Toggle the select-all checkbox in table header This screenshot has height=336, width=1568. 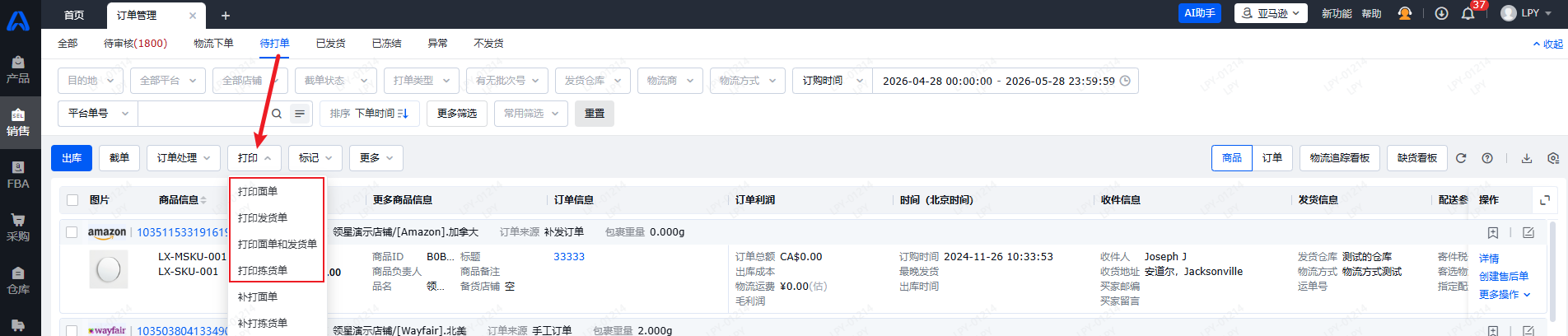(x=72, y=200)
